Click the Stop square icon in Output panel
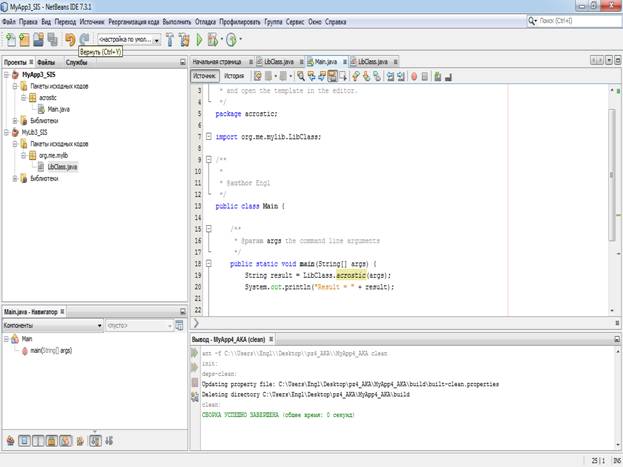This screenshot has height=467, width=623. pyautogui.click(x=195, y=382)
